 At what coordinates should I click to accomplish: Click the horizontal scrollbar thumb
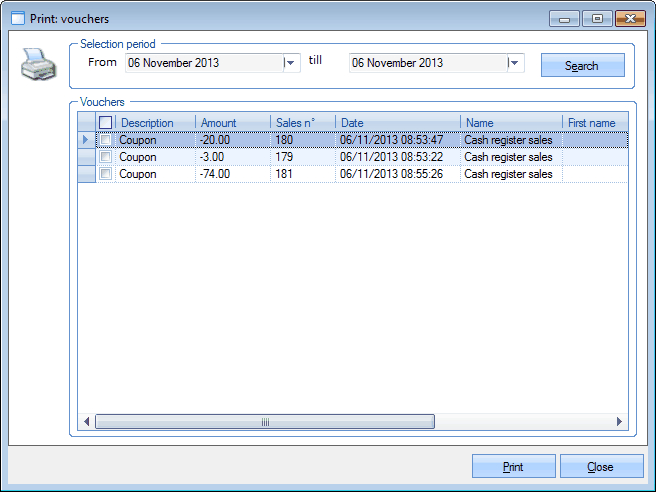[265, 422]
